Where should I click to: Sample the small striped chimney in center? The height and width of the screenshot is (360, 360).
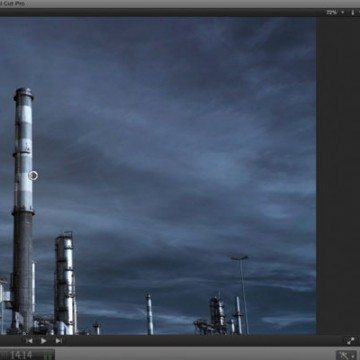click(149, 313)
